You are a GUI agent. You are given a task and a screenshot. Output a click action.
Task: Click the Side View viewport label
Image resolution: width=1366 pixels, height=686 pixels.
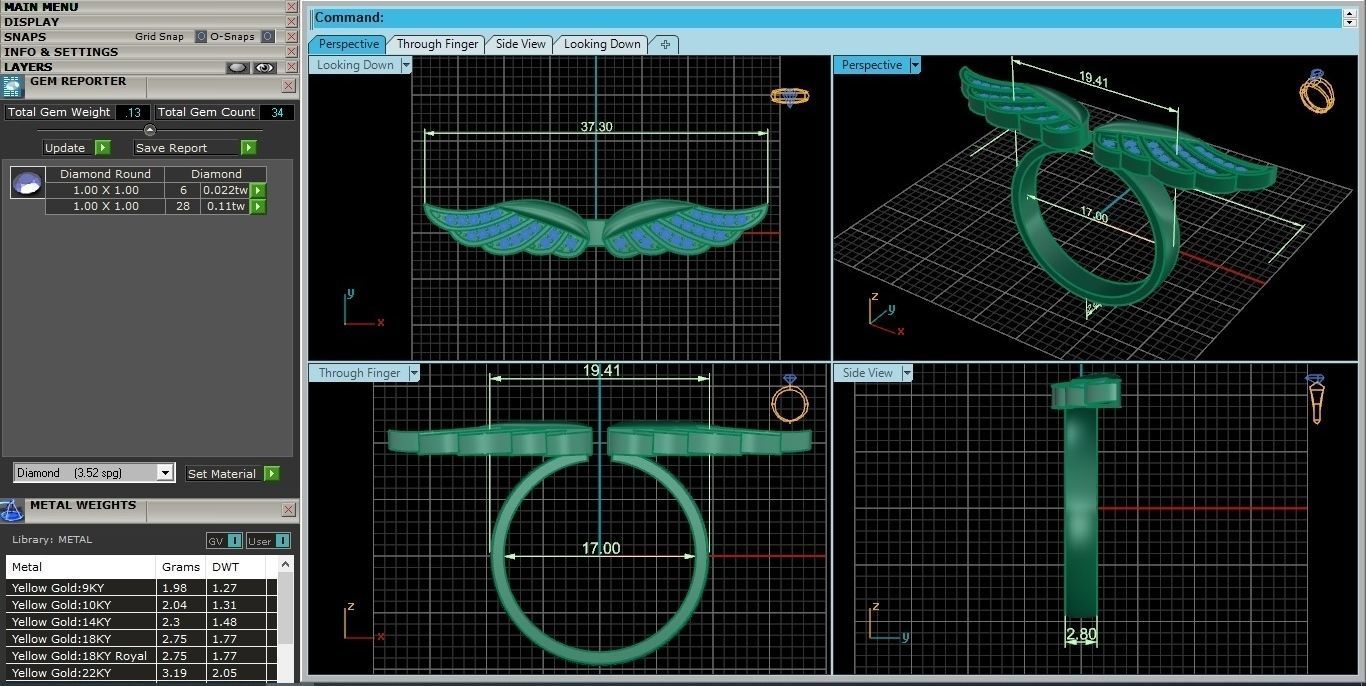click(867, 373)
